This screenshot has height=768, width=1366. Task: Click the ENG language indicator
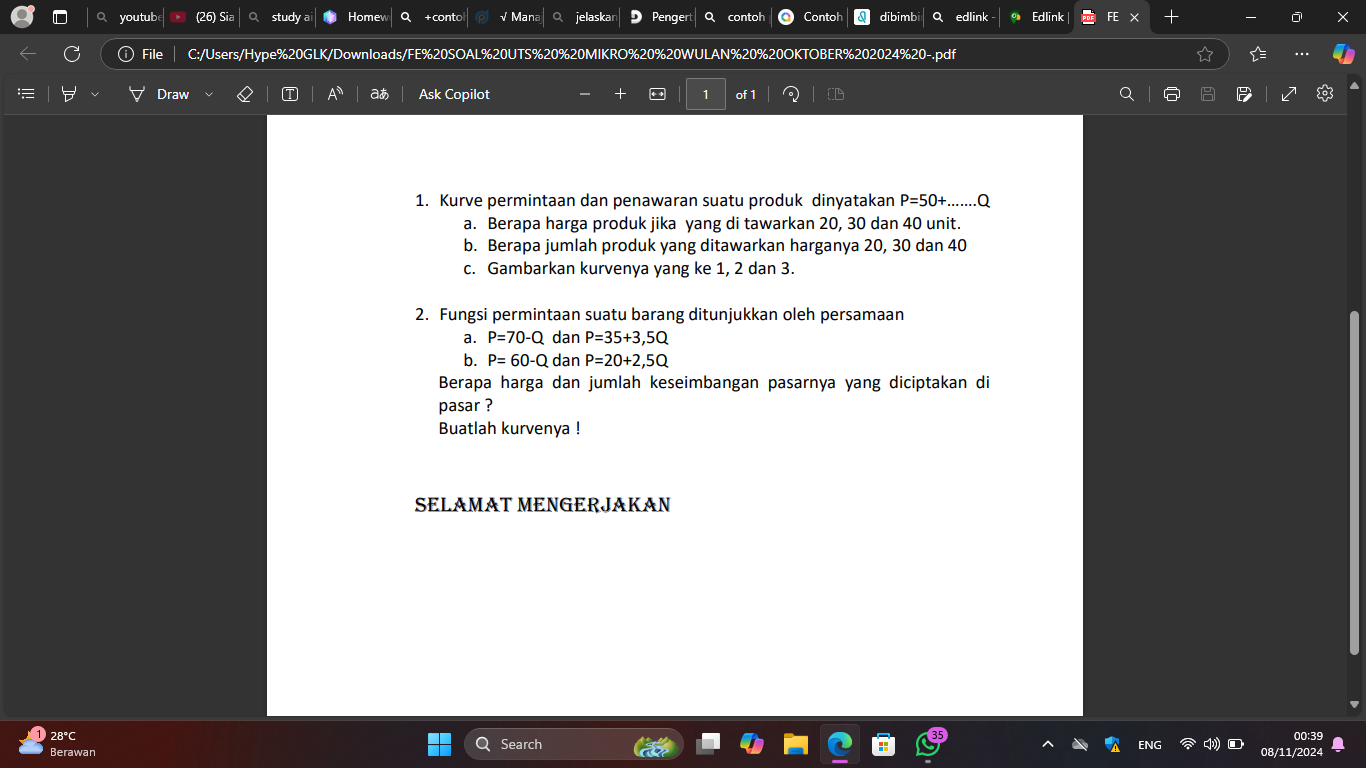tap(1149, 744)
